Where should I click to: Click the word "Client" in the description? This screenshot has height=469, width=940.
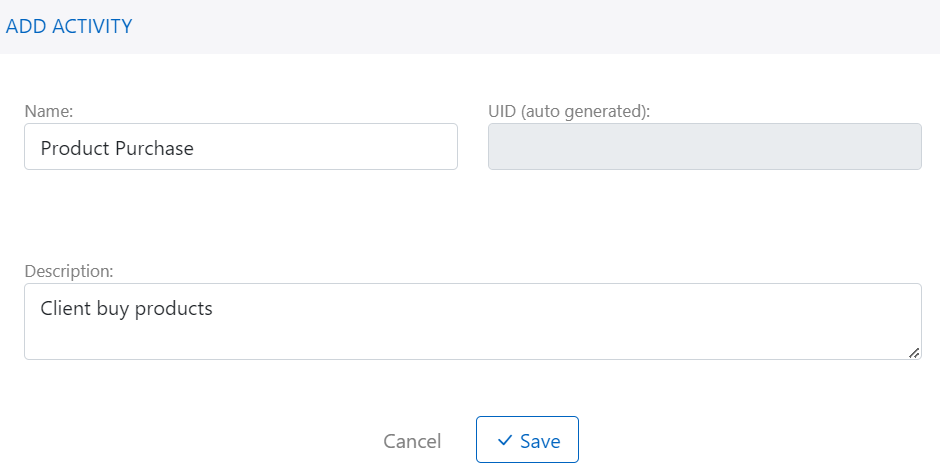[66, 308]
